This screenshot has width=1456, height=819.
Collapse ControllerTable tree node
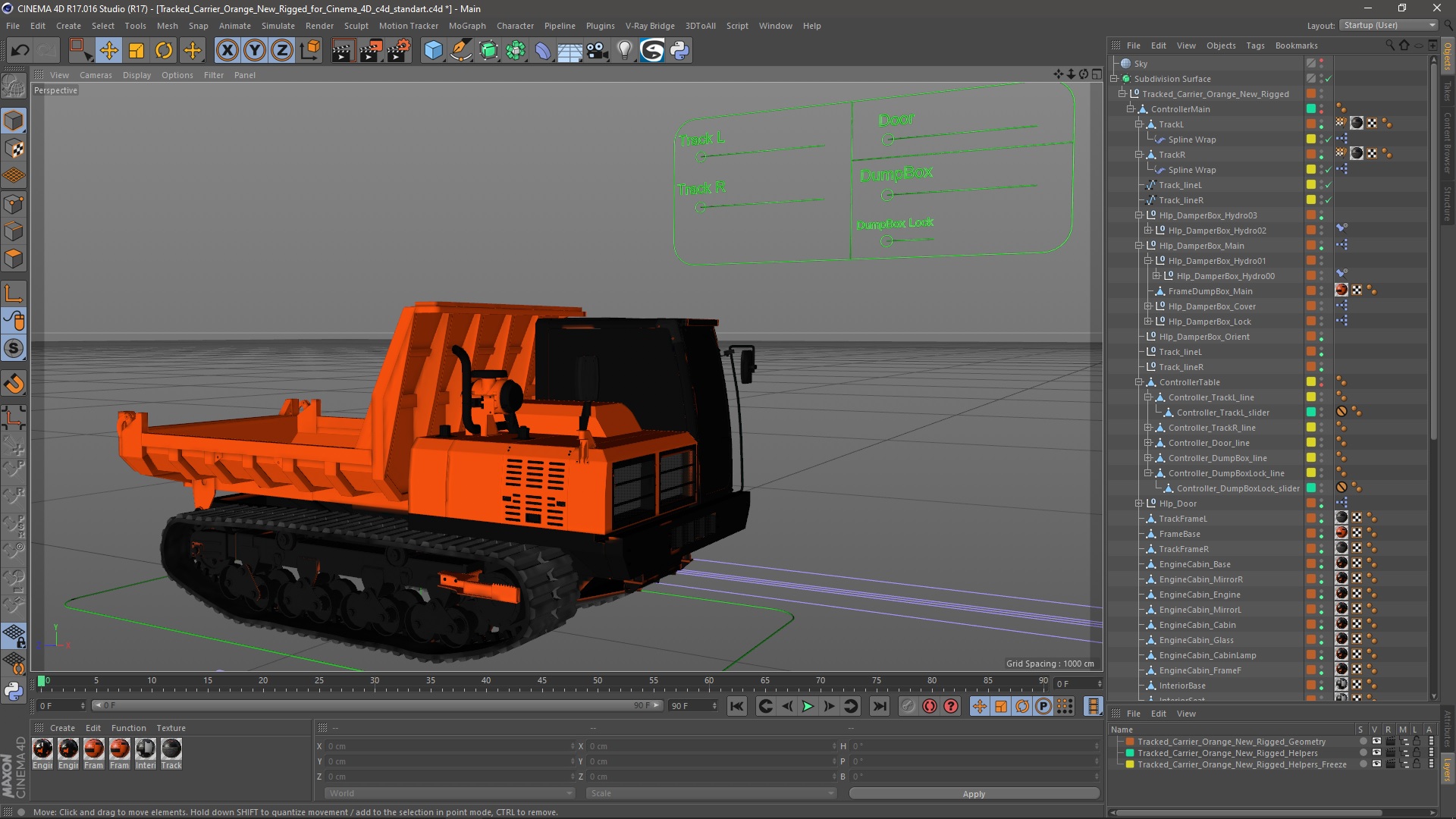tap(1139, 382)
